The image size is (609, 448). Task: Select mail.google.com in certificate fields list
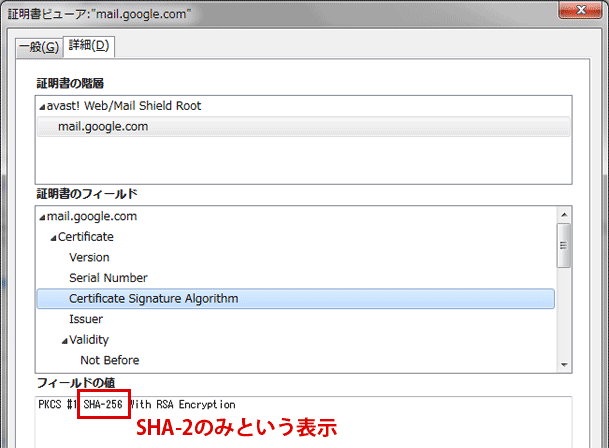(x=92, y=216)
